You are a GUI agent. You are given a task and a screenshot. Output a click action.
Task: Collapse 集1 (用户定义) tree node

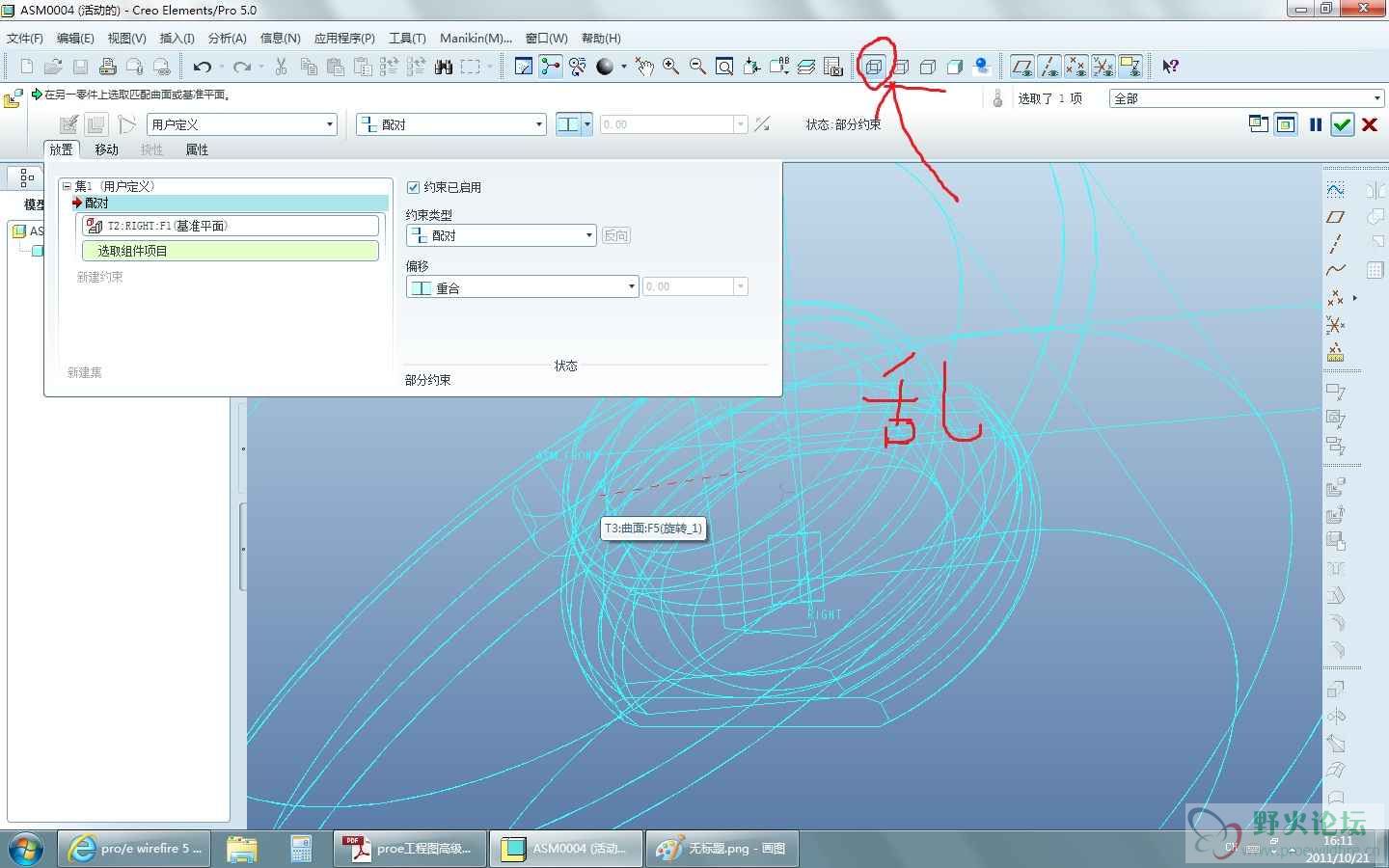(x=67, y=186)
